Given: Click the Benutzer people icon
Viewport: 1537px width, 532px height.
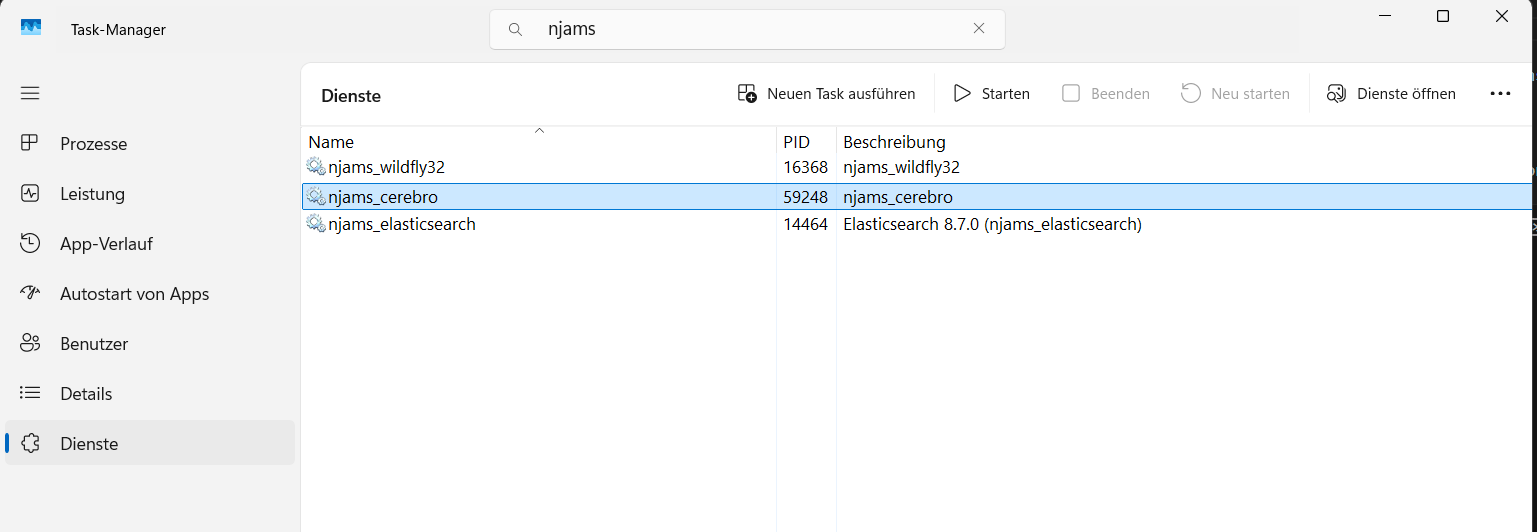Looking at the screenshot, I should [30, 343].
